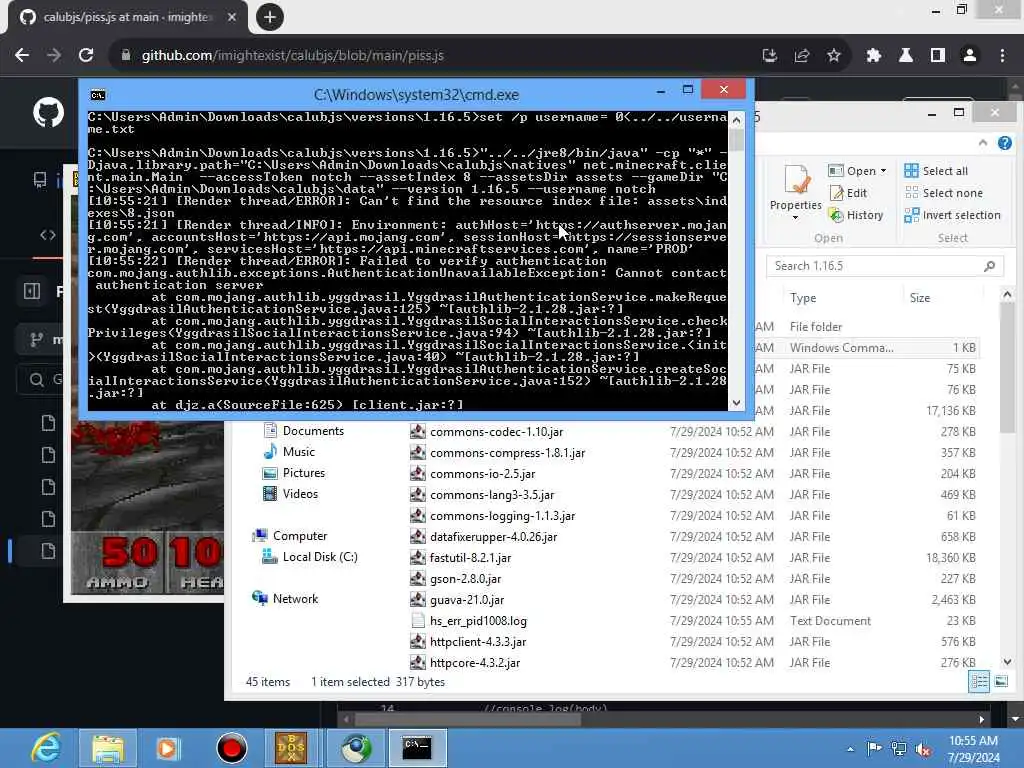
Task: Bookmark this page with the star icon
Action: (834, 56)
